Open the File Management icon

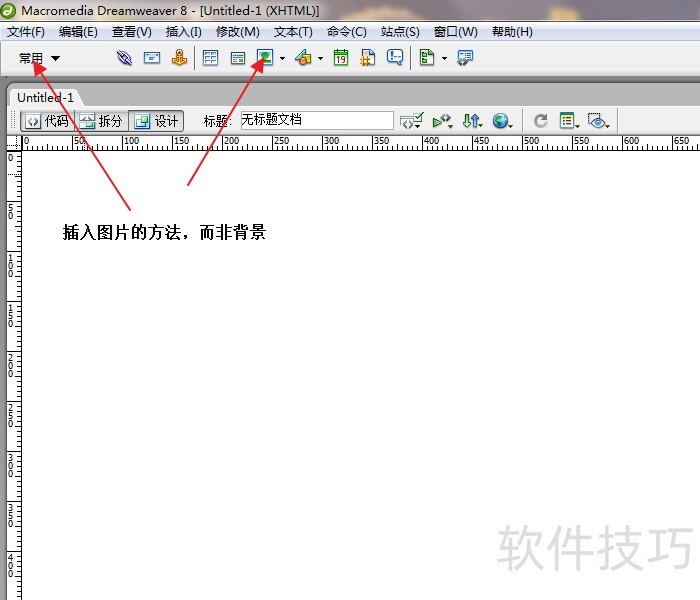[x=472, y=121]
